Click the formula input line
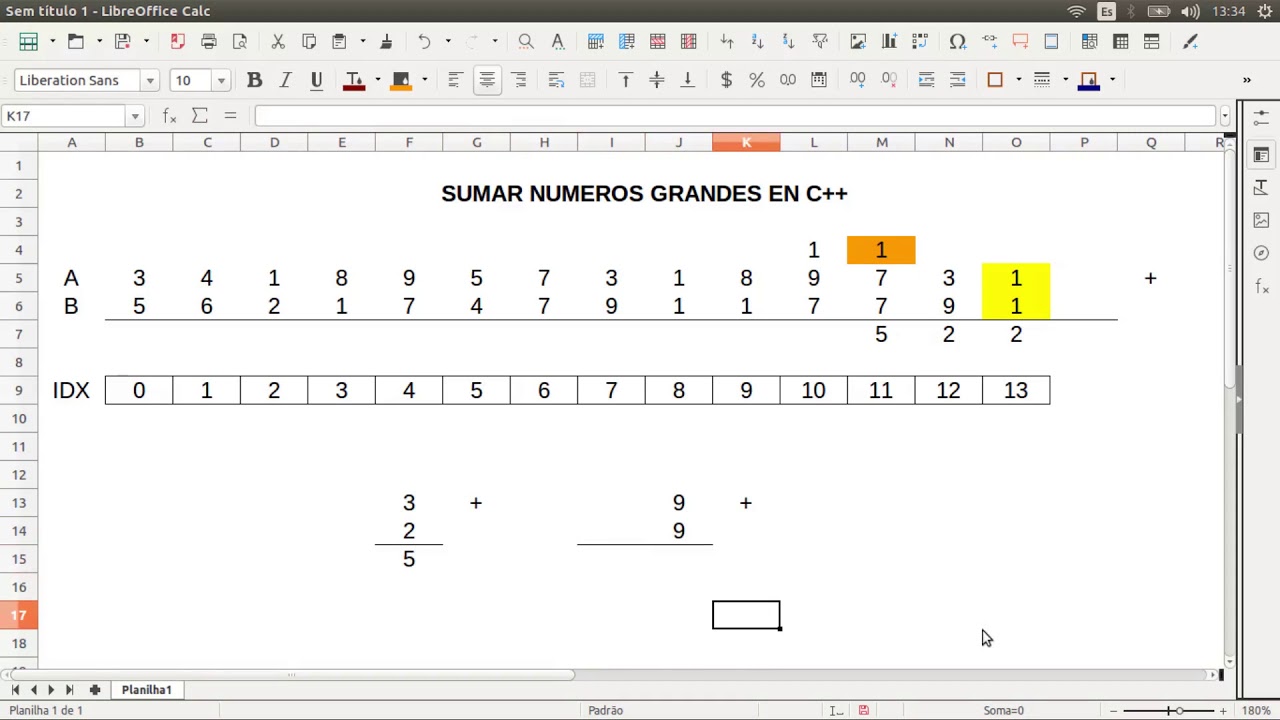Image resolution: width=1280 pixels, height=720 pixels. (735, 116)
